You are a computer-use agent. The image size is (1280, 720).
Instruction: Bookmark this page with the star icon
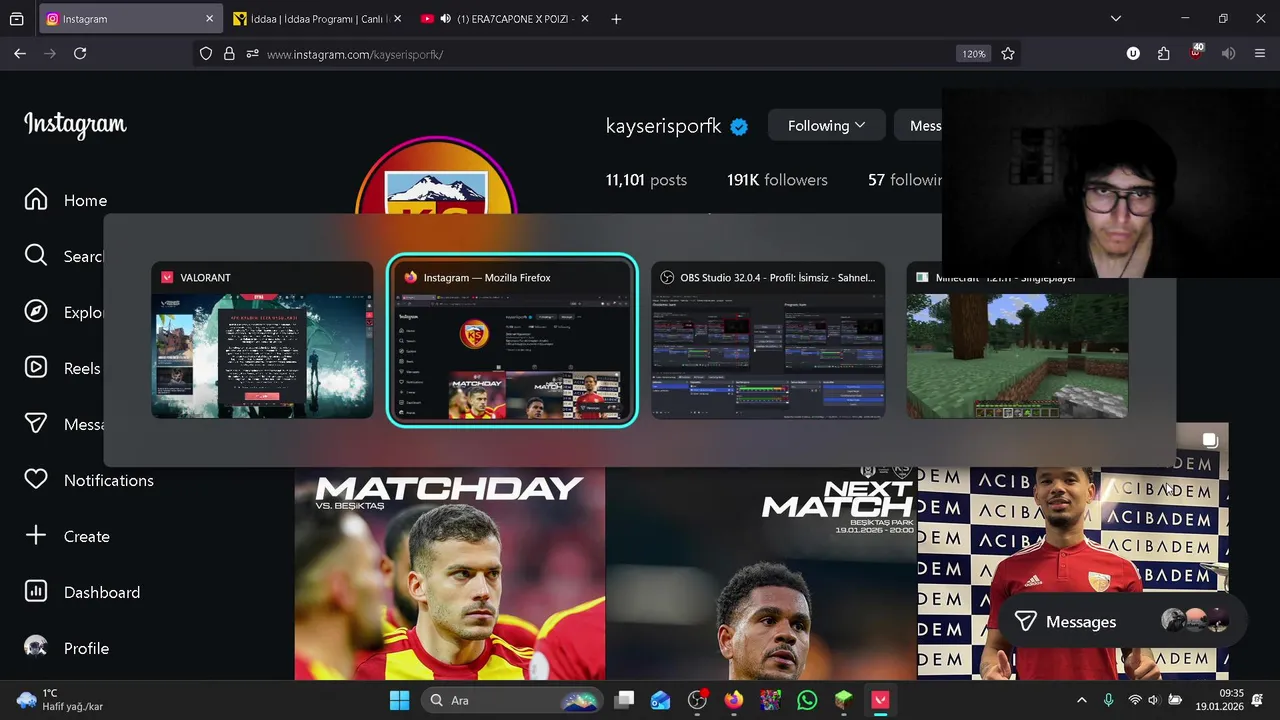click(1008, 54)
